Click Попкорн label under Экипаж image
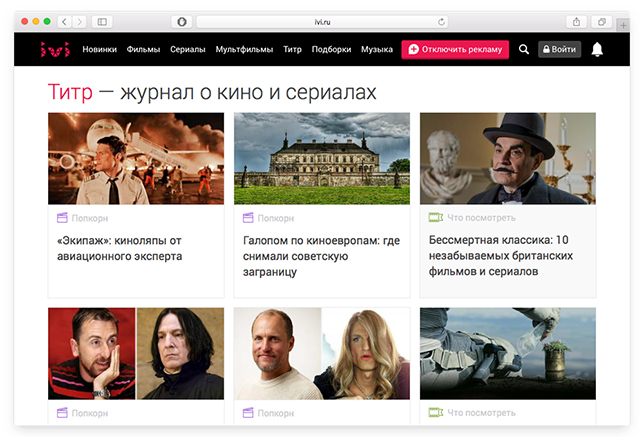Viewport: 644px width, 437px height. (x=90, y=218)
